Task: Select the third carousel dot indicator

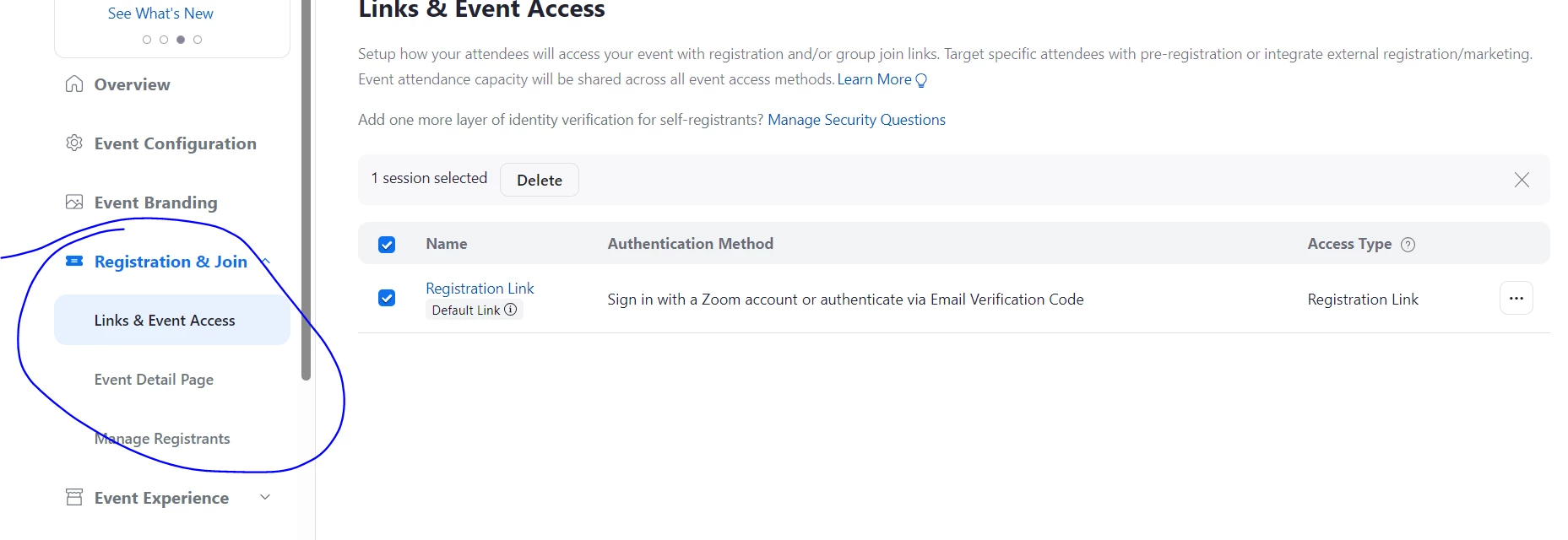Action: 181,40
